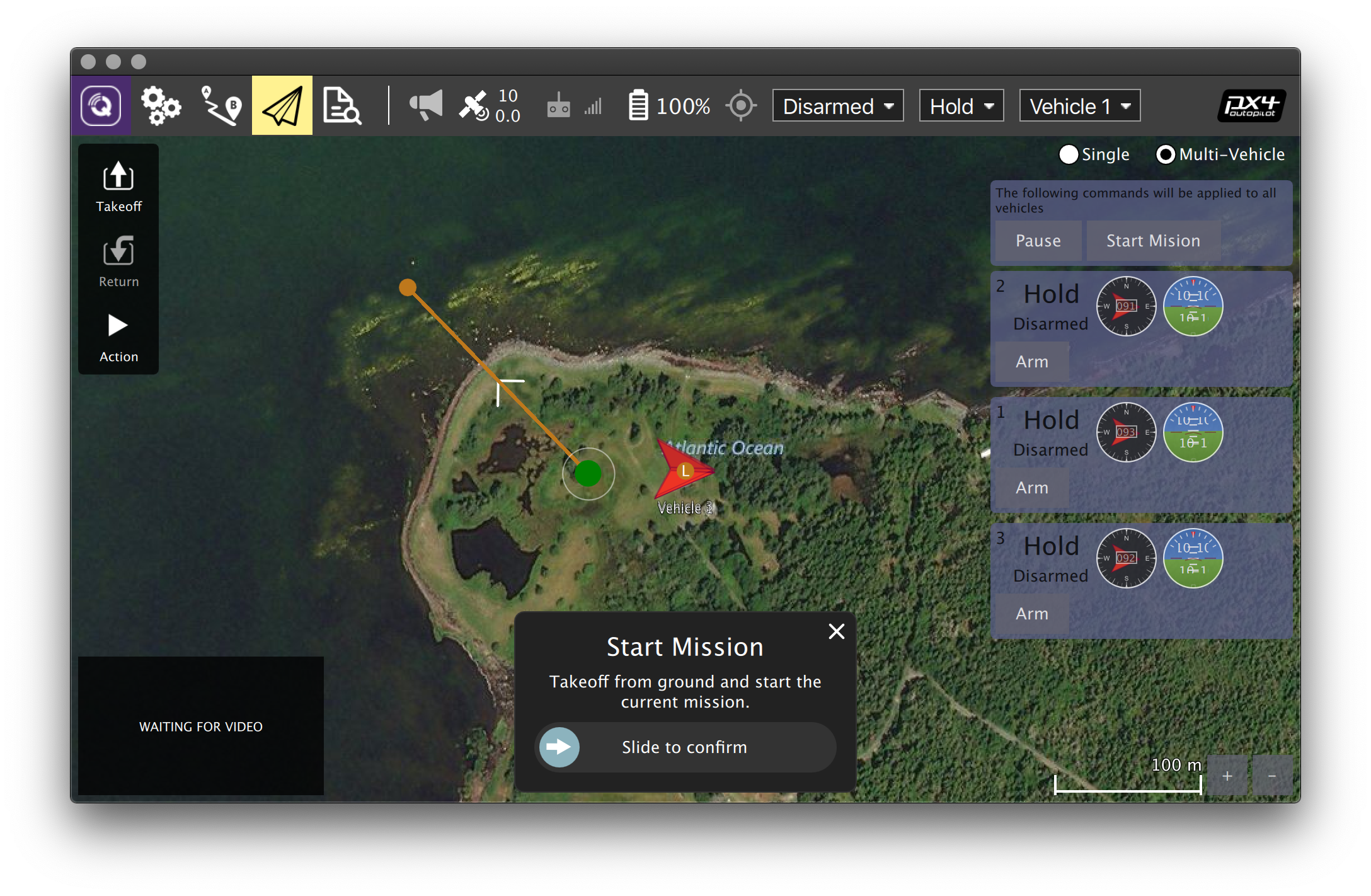Open the Analyze log viewer icon
This screenshot has height=896, width=1371.
(x=341, y=106)
